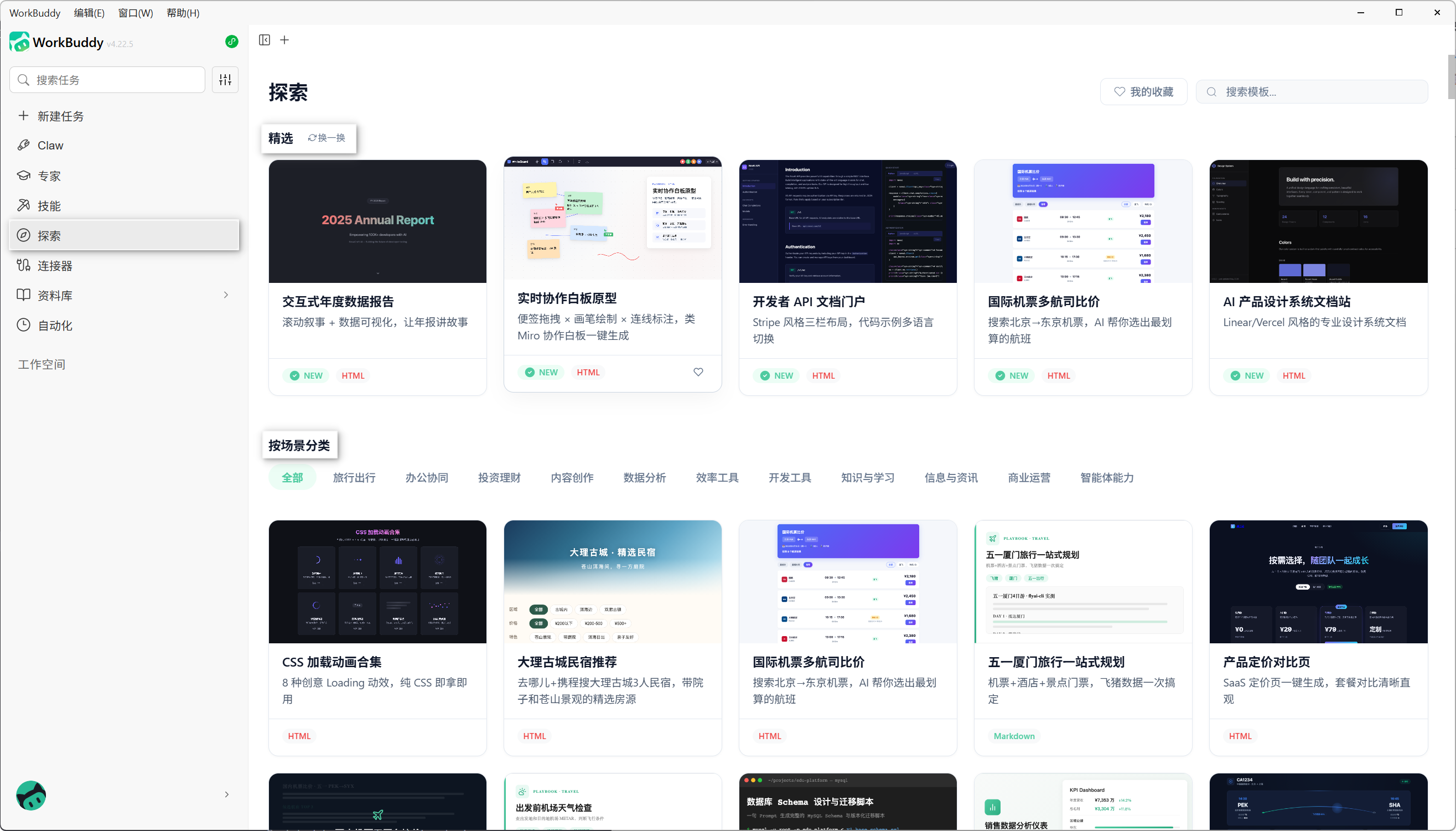Open the WorkBuddy menu in menu bar

[35, 13]
